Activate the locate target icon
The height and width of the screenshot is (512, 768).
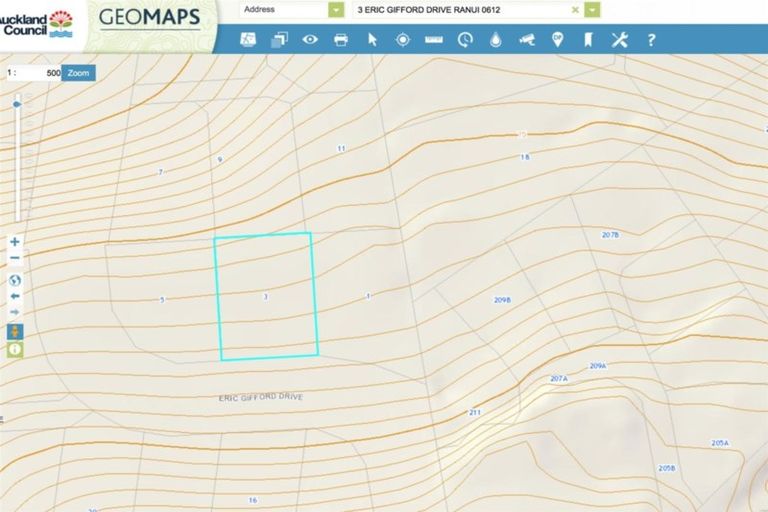tap(403, 40)
